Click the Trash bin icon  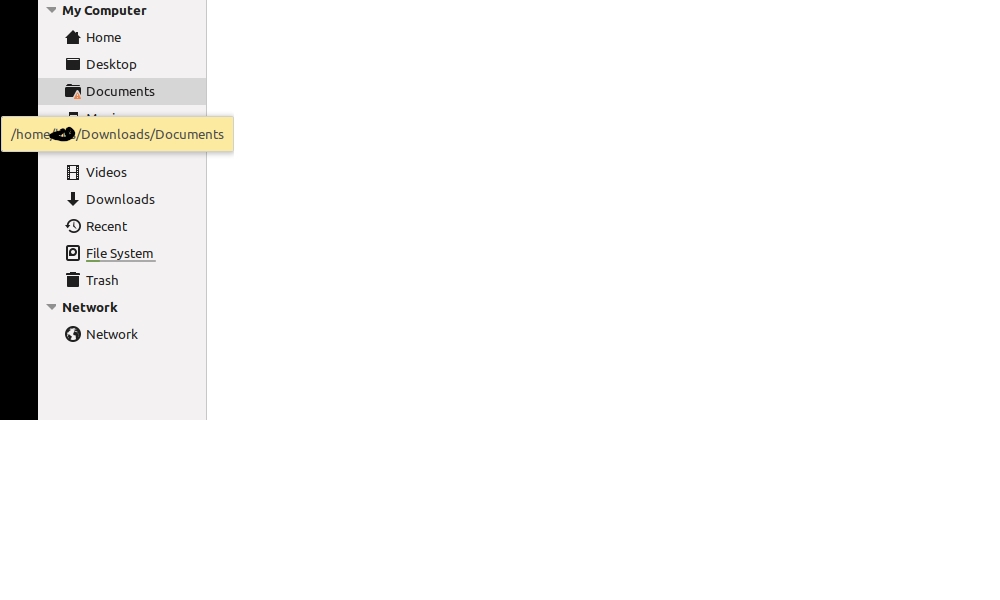point(73,280)
